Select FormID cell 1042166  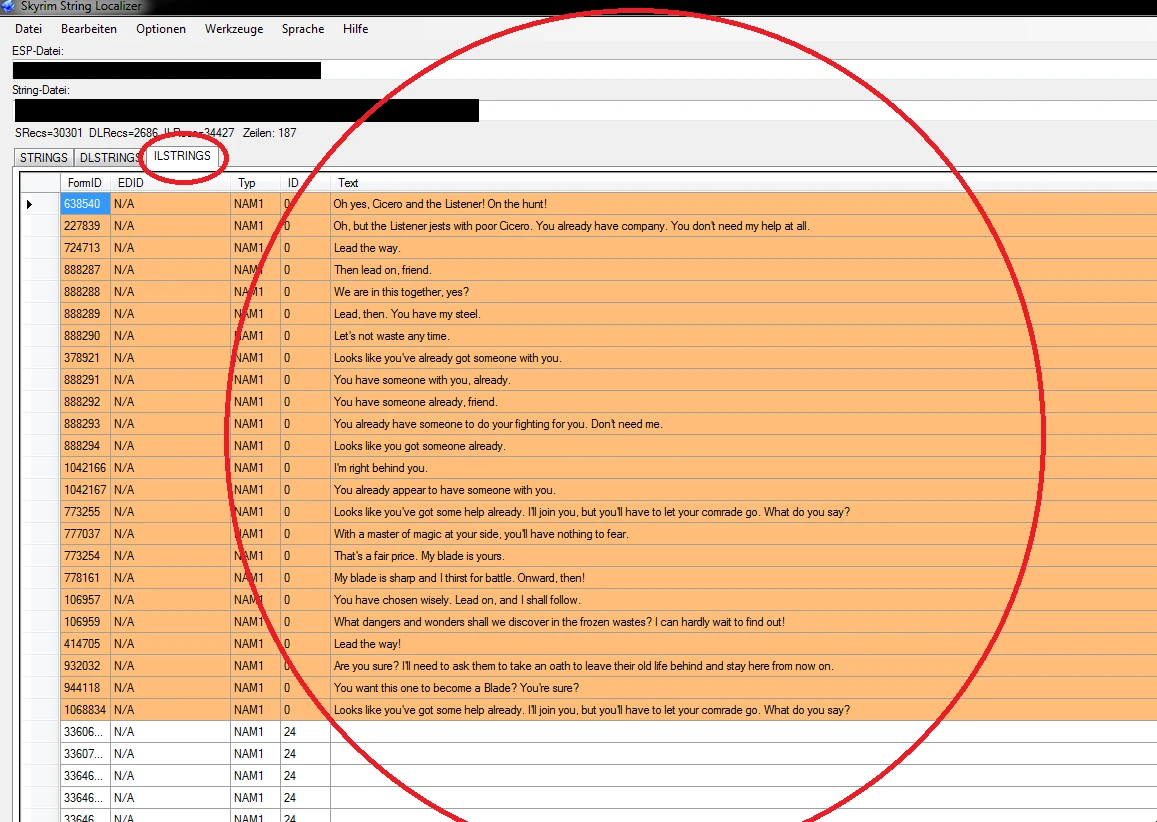[x=85, y=468]
